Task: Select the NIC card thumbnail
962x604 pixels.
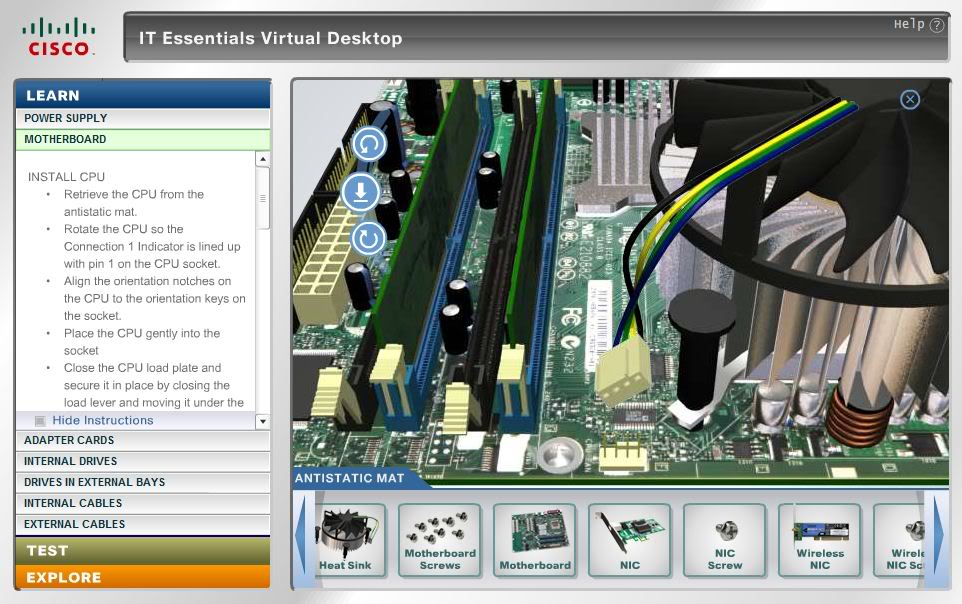Action: tap(629, 540)
